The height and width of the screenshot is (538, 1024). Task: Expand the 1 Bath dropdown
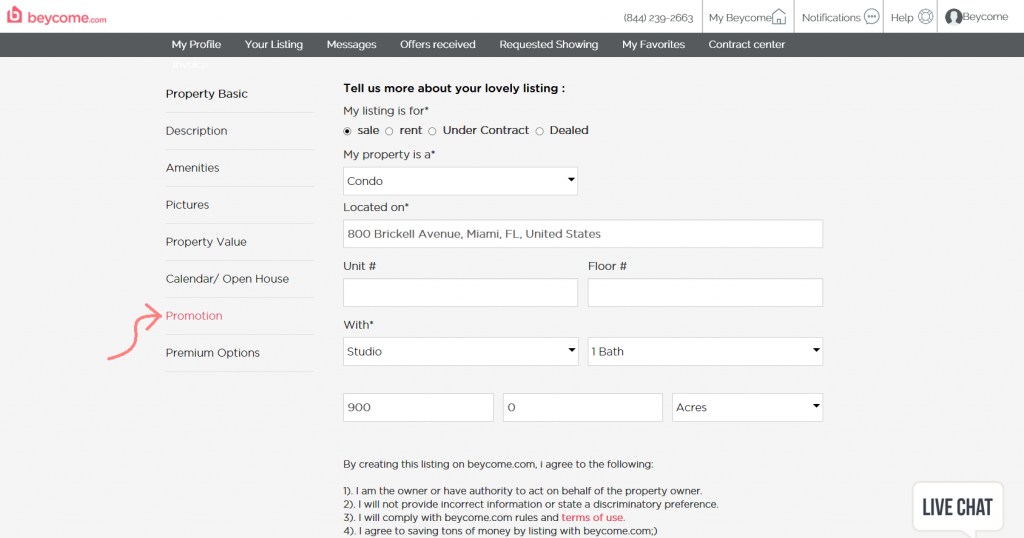click(x=705, y=351)
